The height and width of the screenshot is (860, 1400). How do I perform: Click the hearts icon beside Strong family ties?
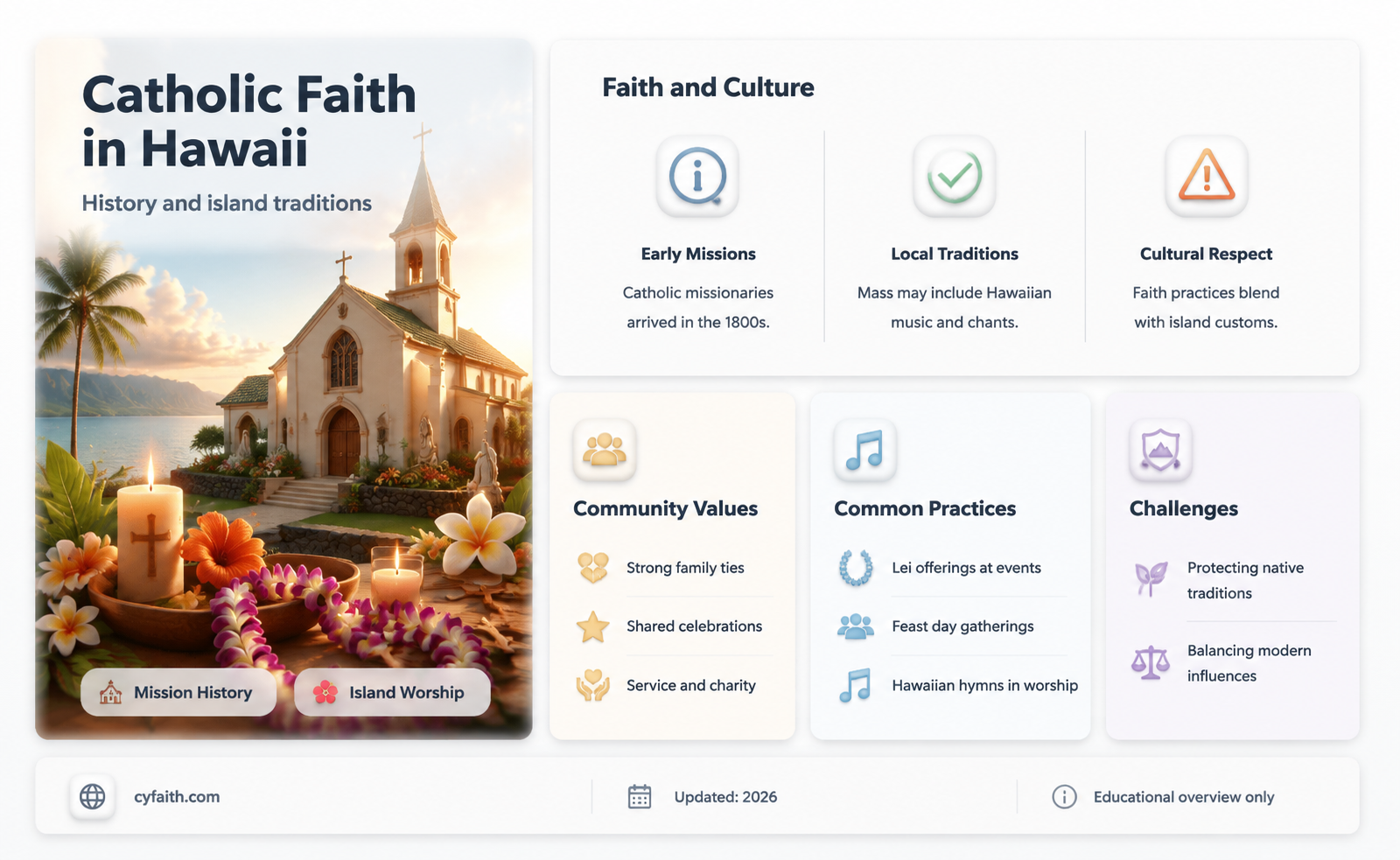[x=593, y=568]
